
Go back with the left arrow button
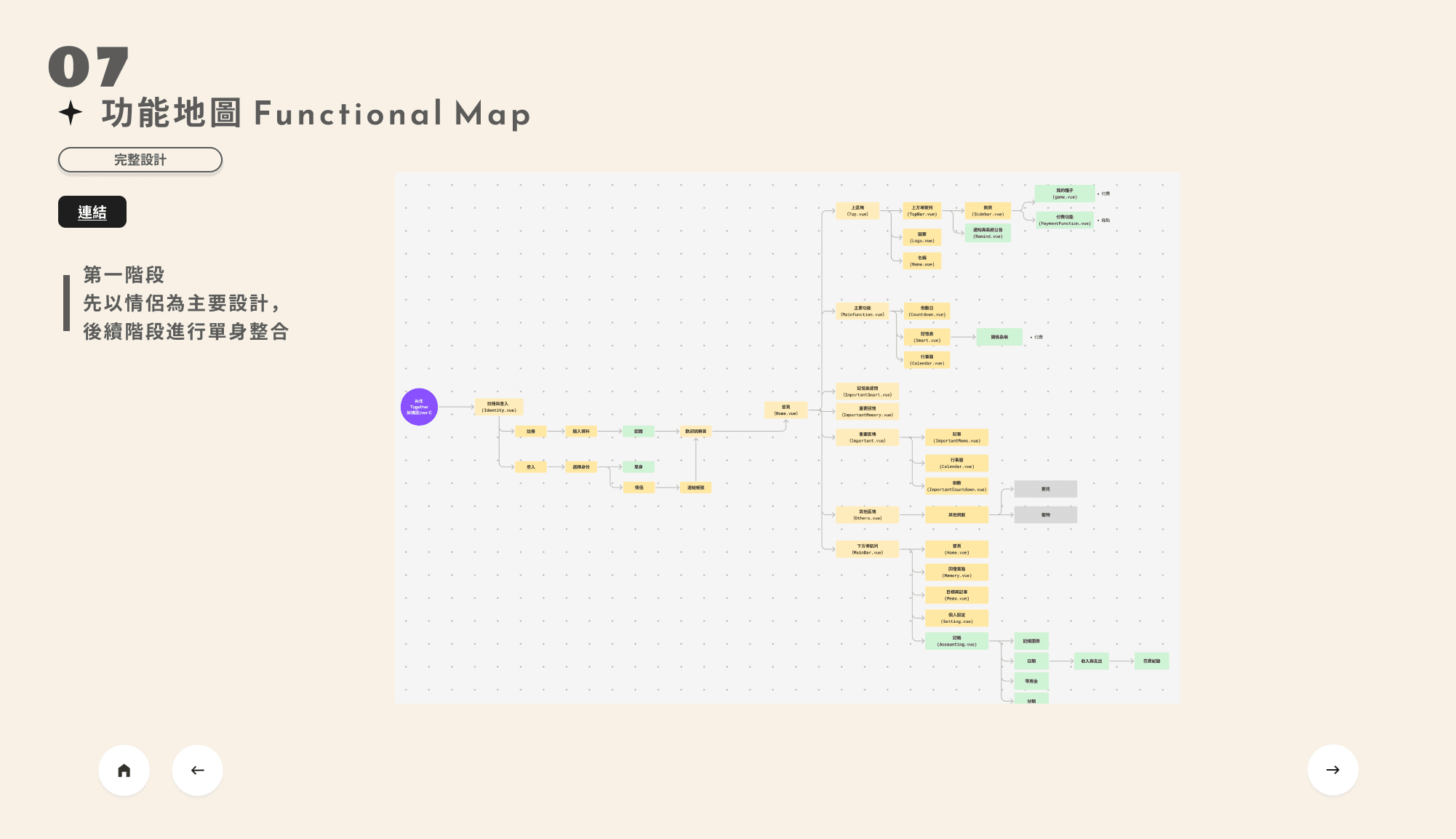tap(198, 770)
